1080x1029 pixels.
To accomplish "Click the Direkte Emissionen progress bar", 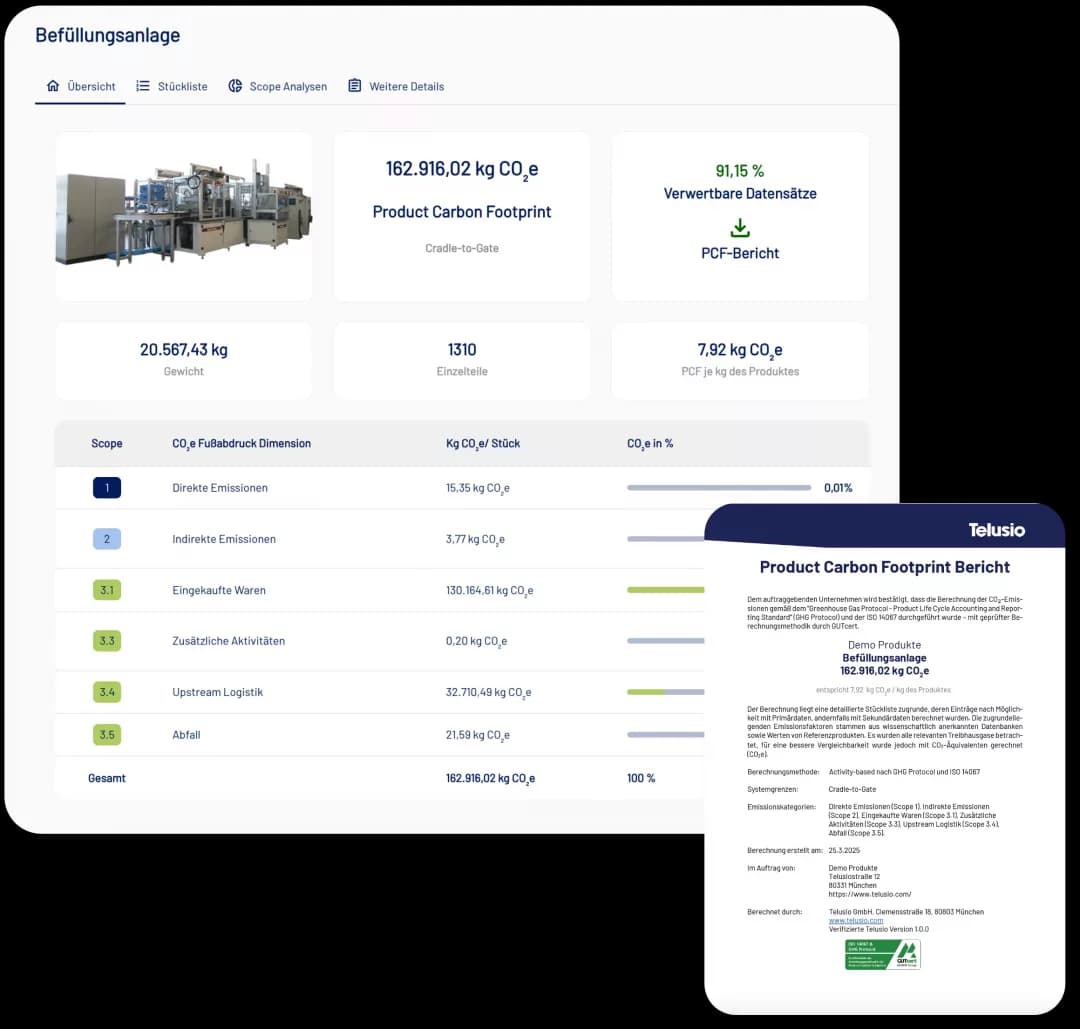I will [x=718, y=488].
